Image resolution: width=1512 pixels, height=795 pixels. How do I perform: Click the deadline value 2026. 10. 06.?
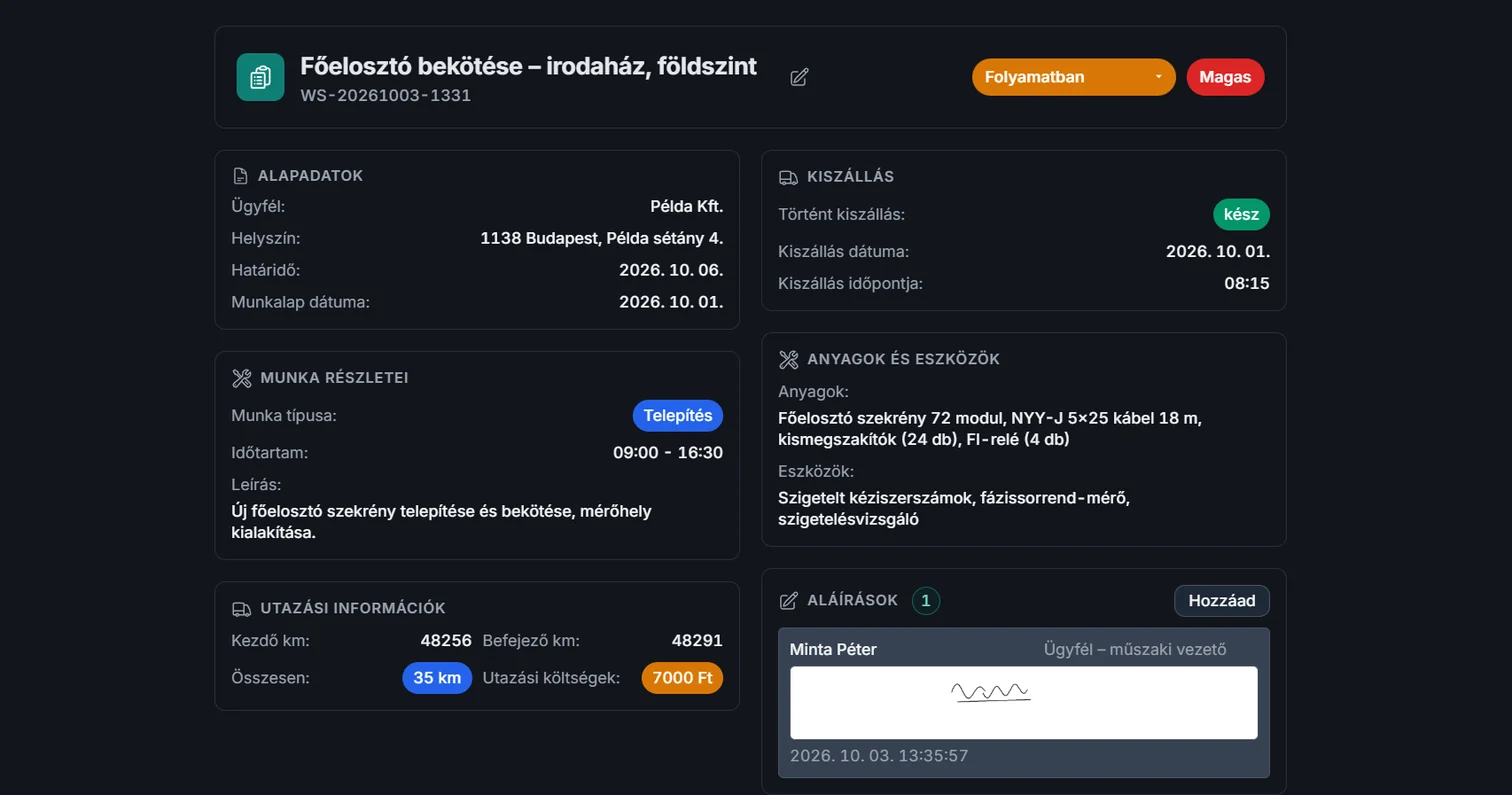pyautogui.click(x=671, y=270)
